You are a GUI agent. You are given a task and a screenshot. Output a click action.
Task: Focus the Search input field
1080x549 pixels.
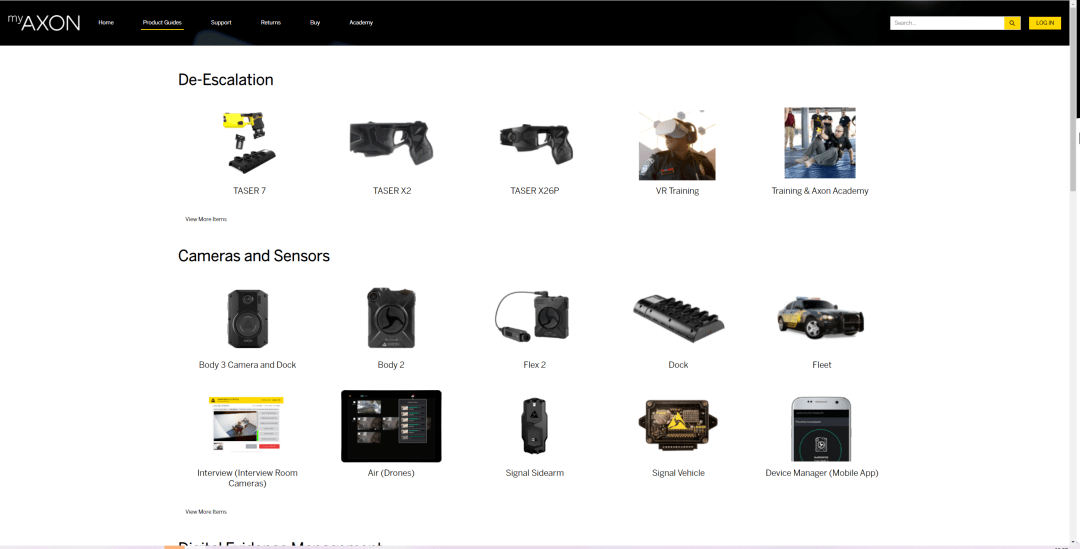click(x=947, y=23)
